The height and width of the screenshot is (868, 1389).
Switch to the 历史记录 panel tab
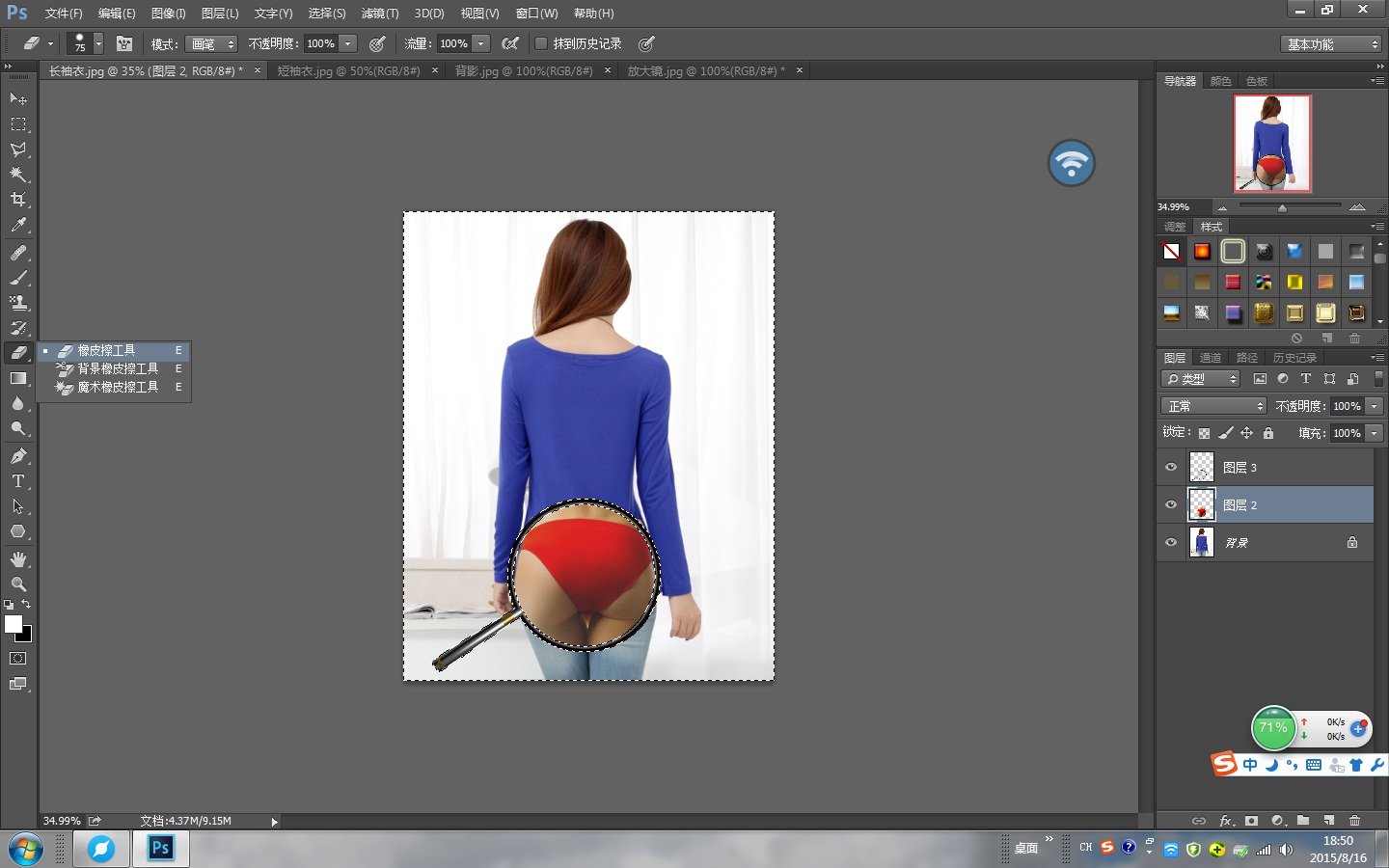[x=1294, y=358]
